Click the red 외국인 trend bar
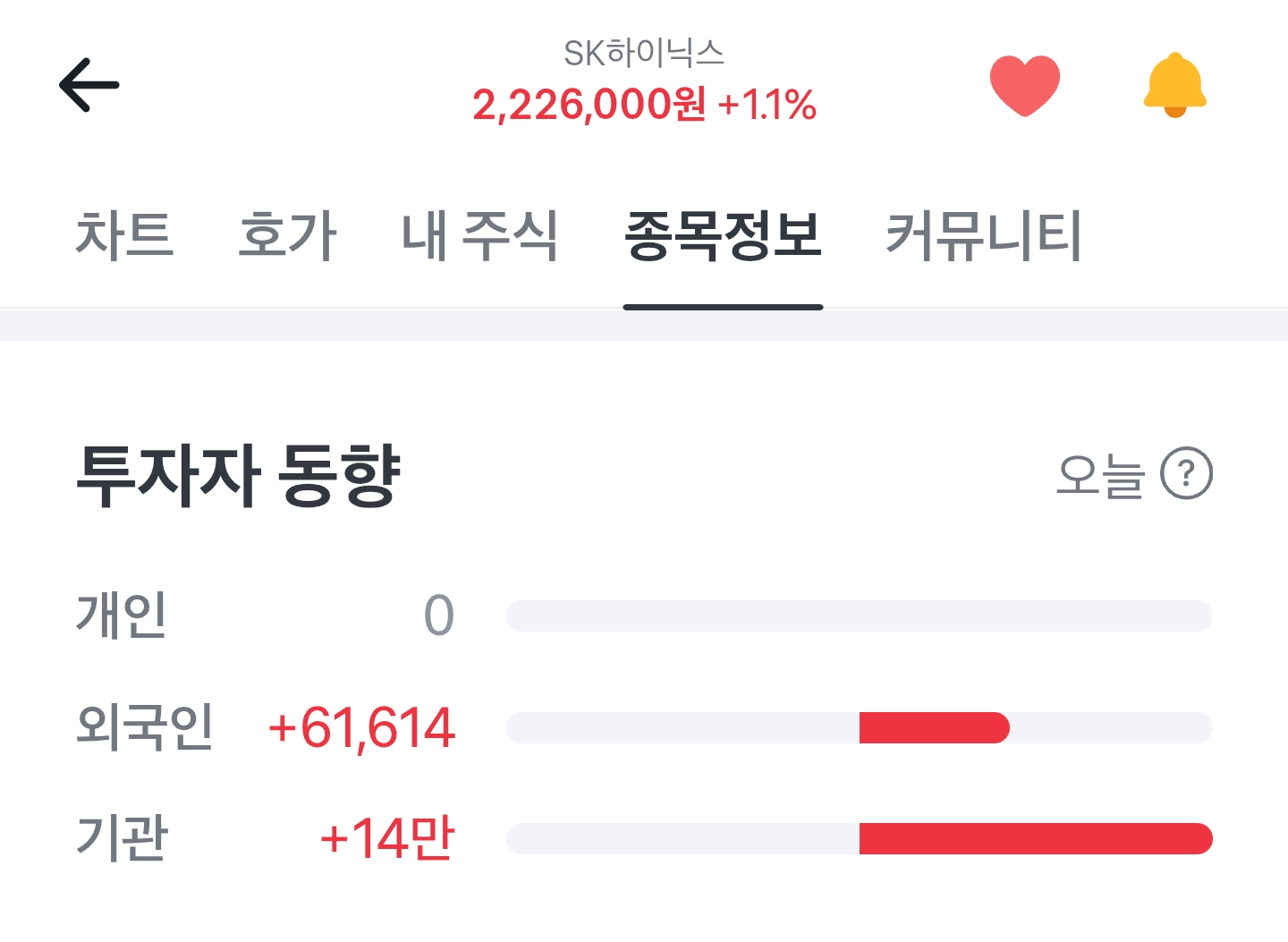1288x942 pixels. tap(935, 727)
